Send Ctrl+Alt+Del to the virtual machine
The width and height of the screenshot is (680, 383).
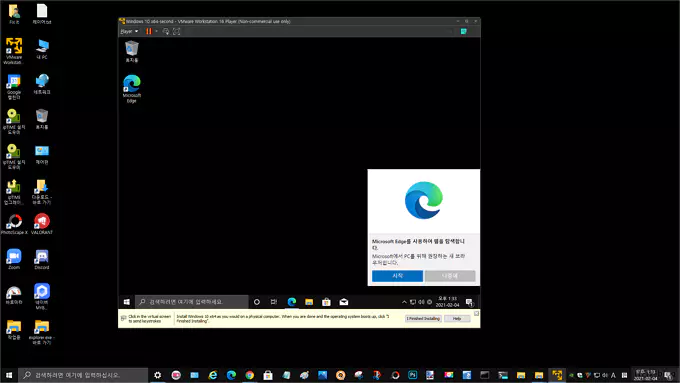click(166, 31)
